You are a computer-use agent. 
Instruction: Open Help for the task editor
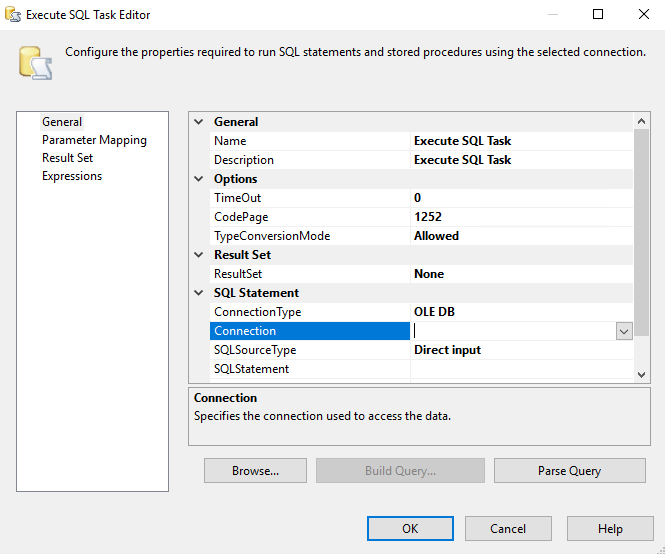click(610, 529)
